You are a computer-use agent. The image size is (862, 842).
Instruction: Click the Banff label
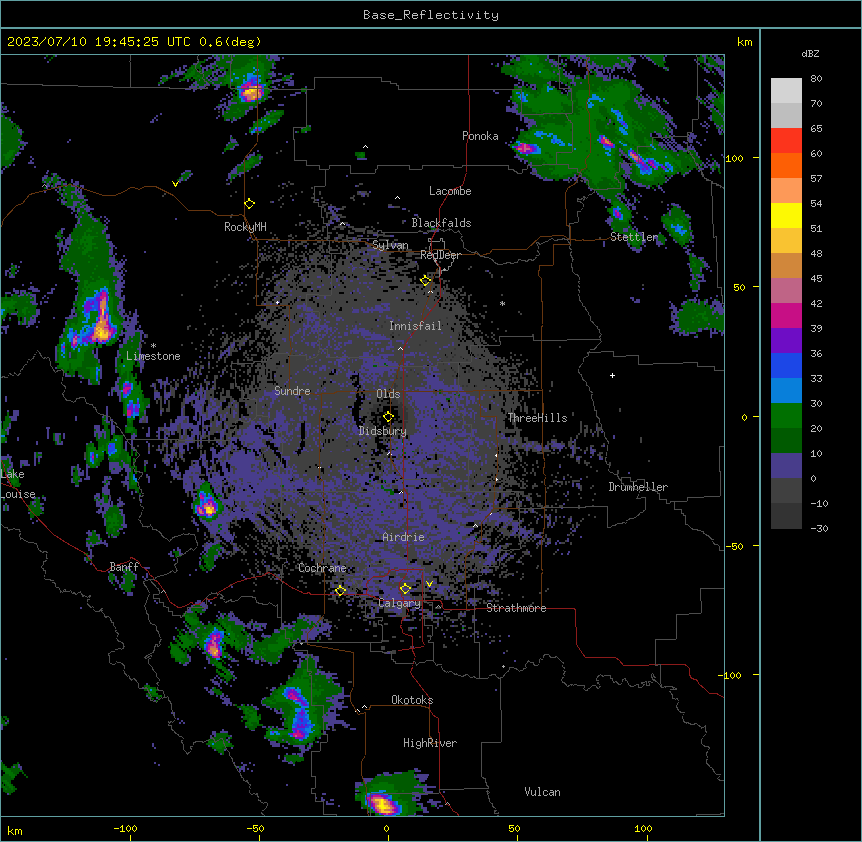tap(124, 567)
